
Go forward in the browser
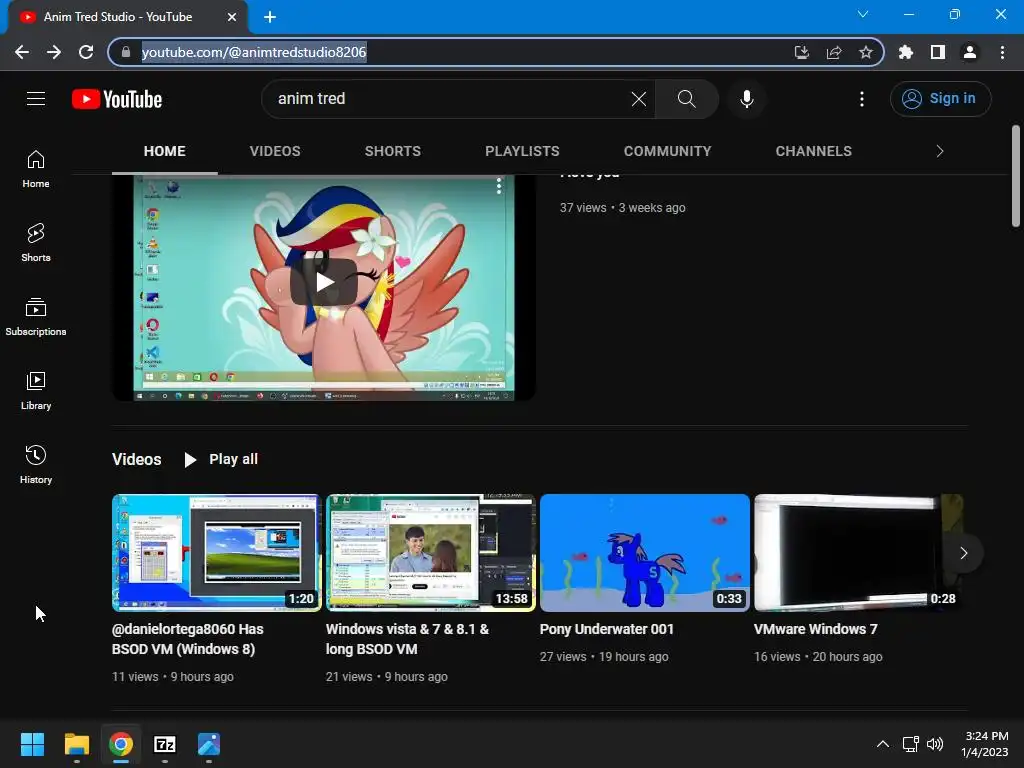(x=54, y=52)
